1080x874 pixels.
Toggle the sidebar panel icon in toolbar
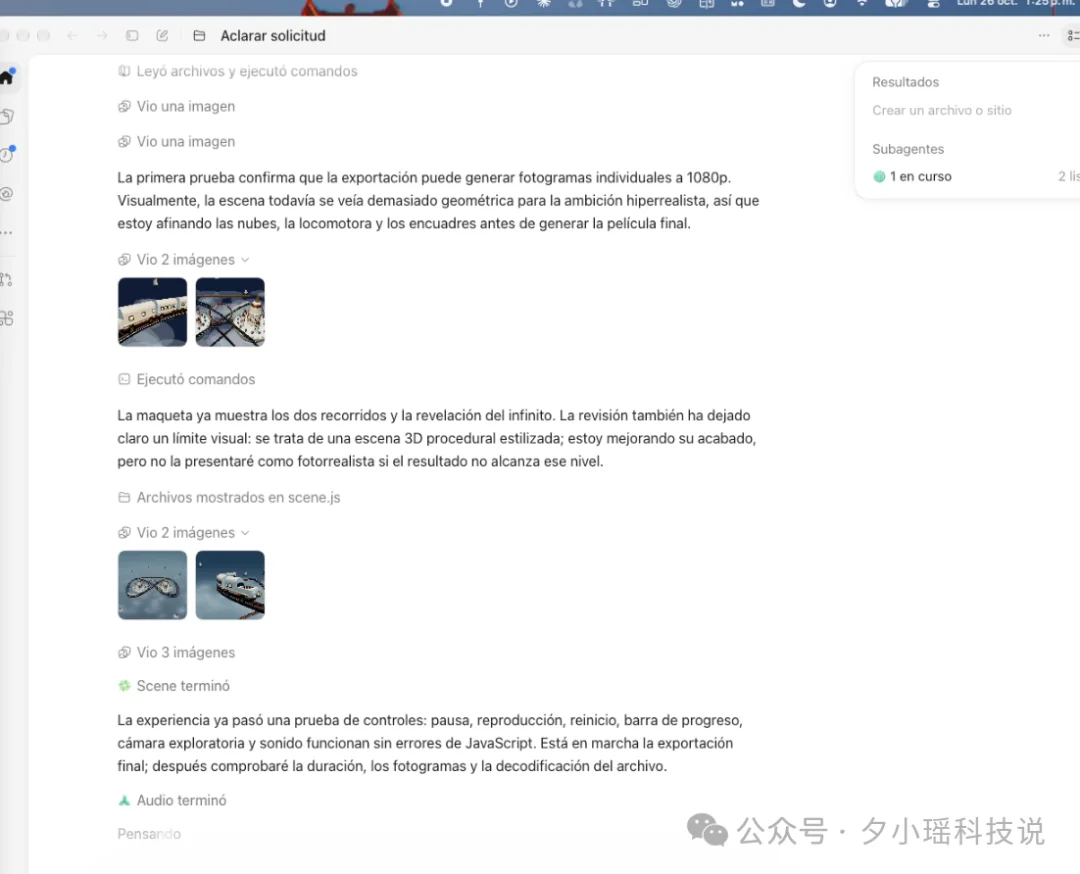pyautogui.click(x=132, y=36)
